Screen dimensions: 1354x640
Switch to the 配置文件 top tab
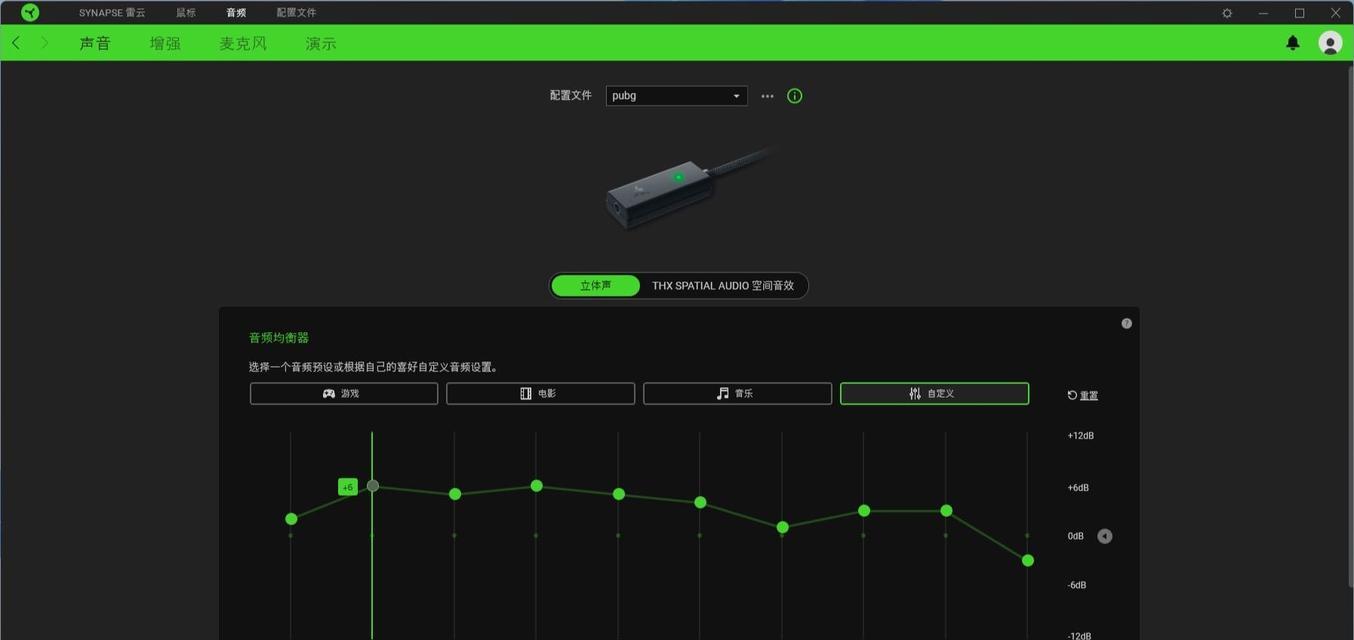[296, 13]
